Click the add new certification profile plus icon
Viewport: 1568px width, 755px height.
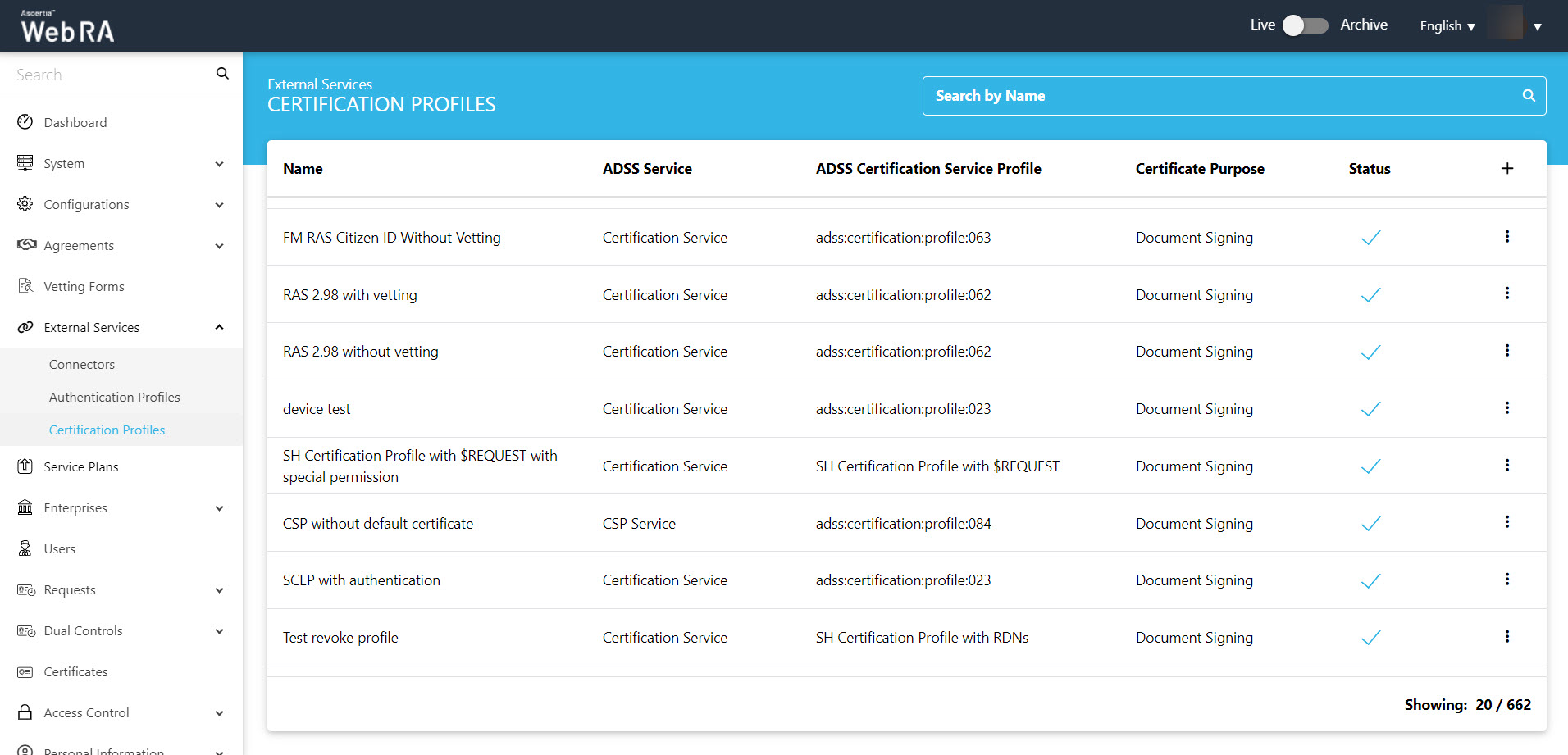pyautogui.click(x=1506, y=168)
